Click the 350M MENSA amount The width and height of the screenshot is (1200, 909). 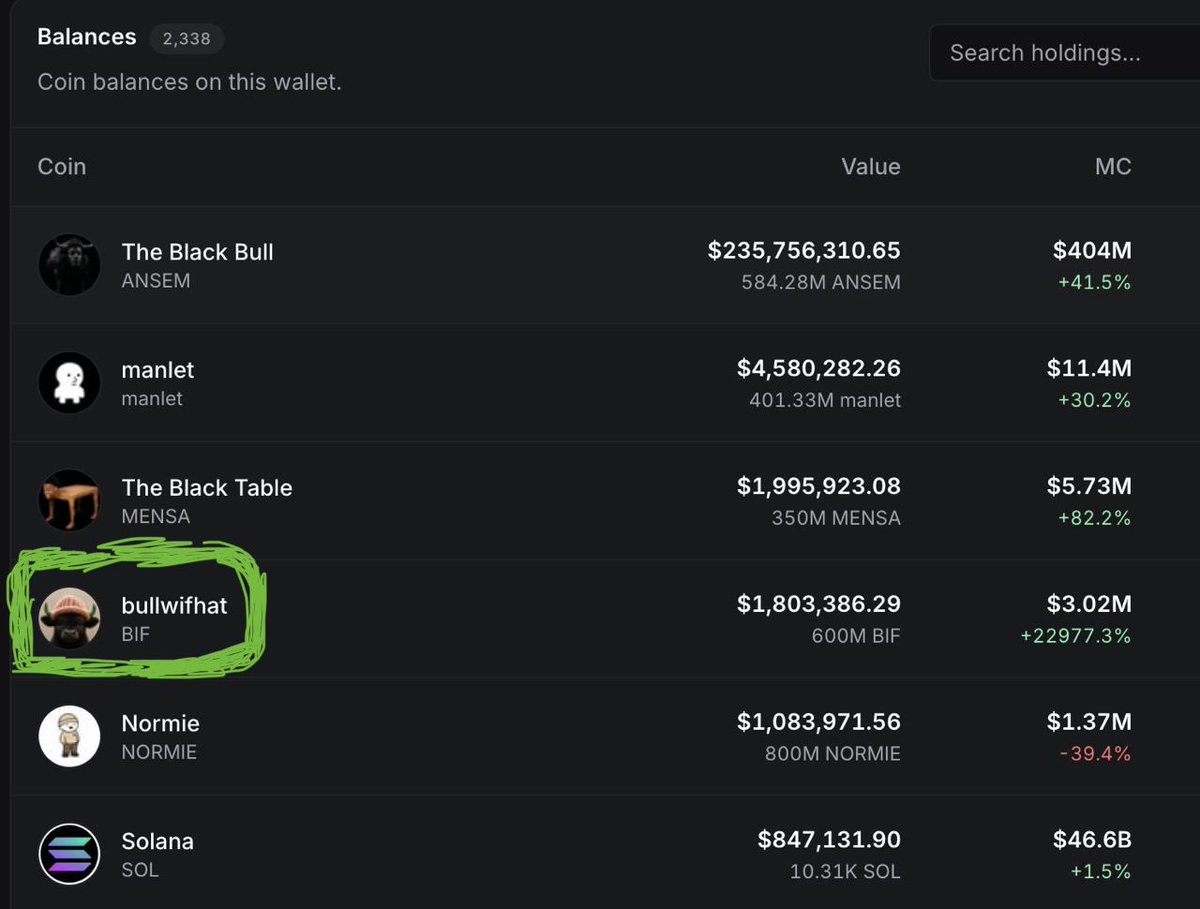[836, 519]
